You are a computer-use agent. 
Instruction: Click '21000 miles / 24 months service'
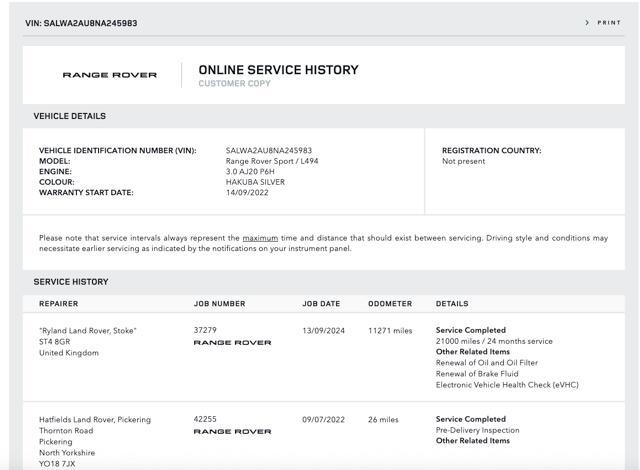(x=494, y=341)
